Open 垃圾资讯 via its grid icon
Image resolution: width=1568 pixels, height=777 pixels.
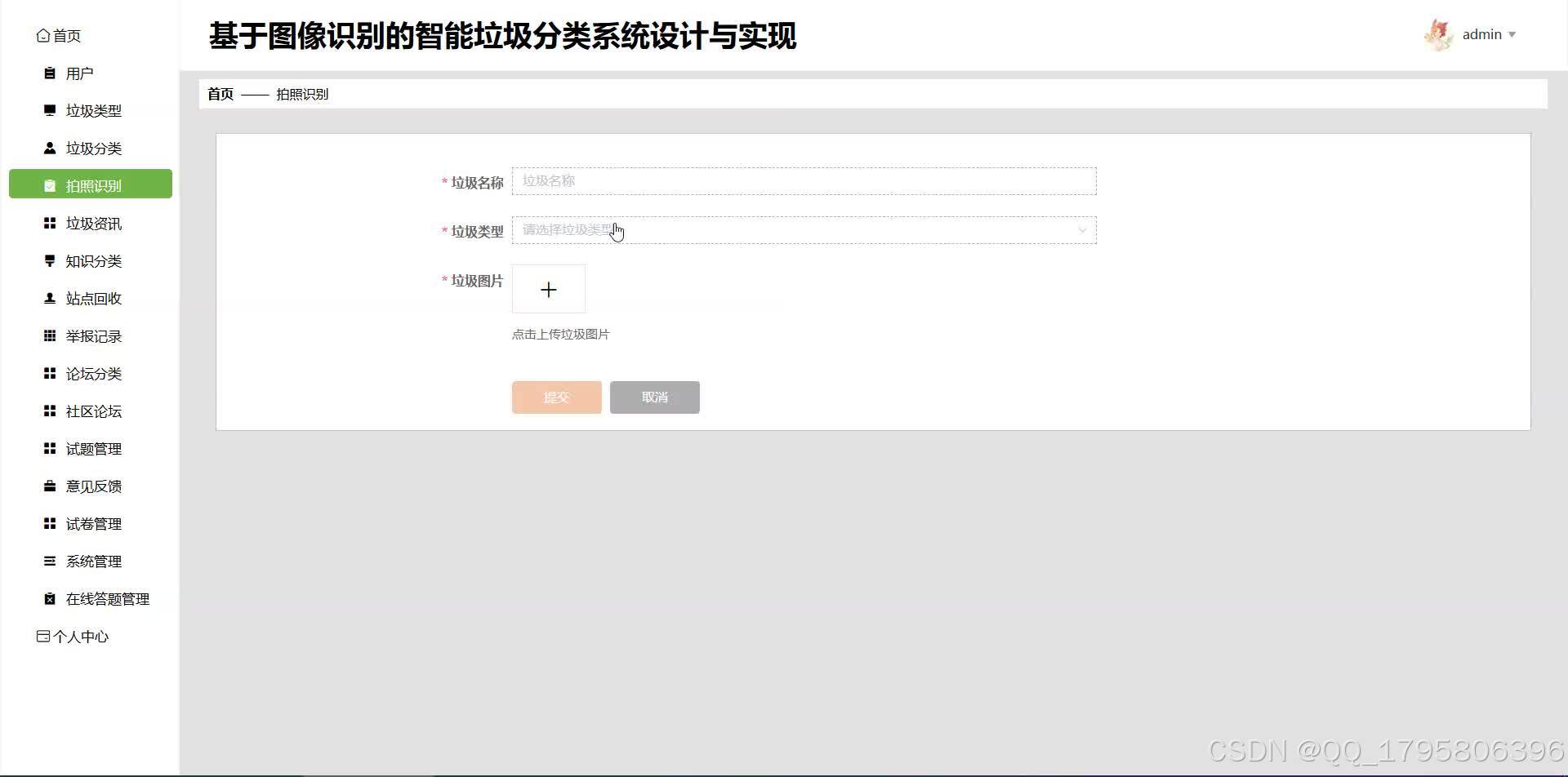click(x=49, y=223)
